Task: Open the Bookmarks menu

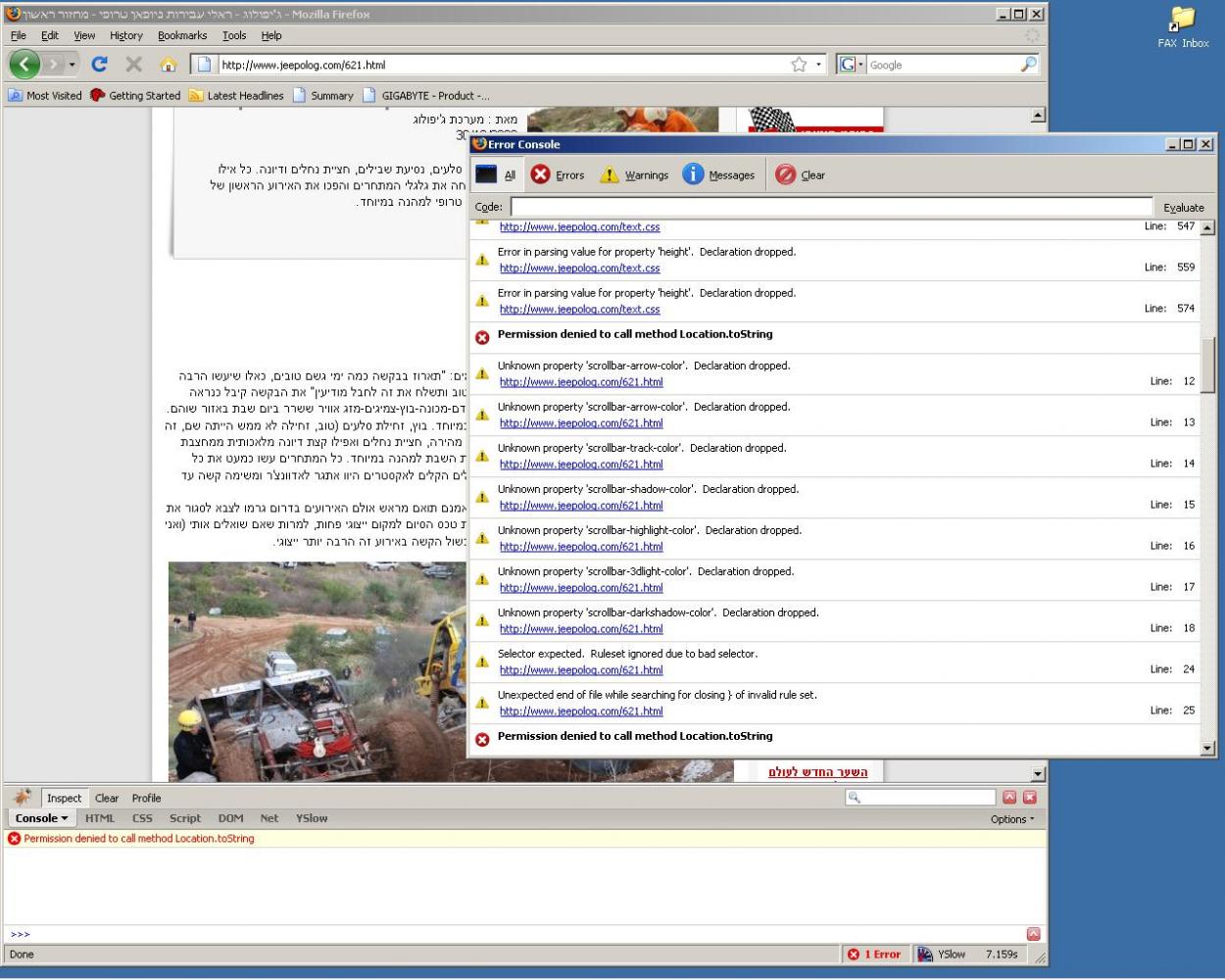Action: coord(182,35)
